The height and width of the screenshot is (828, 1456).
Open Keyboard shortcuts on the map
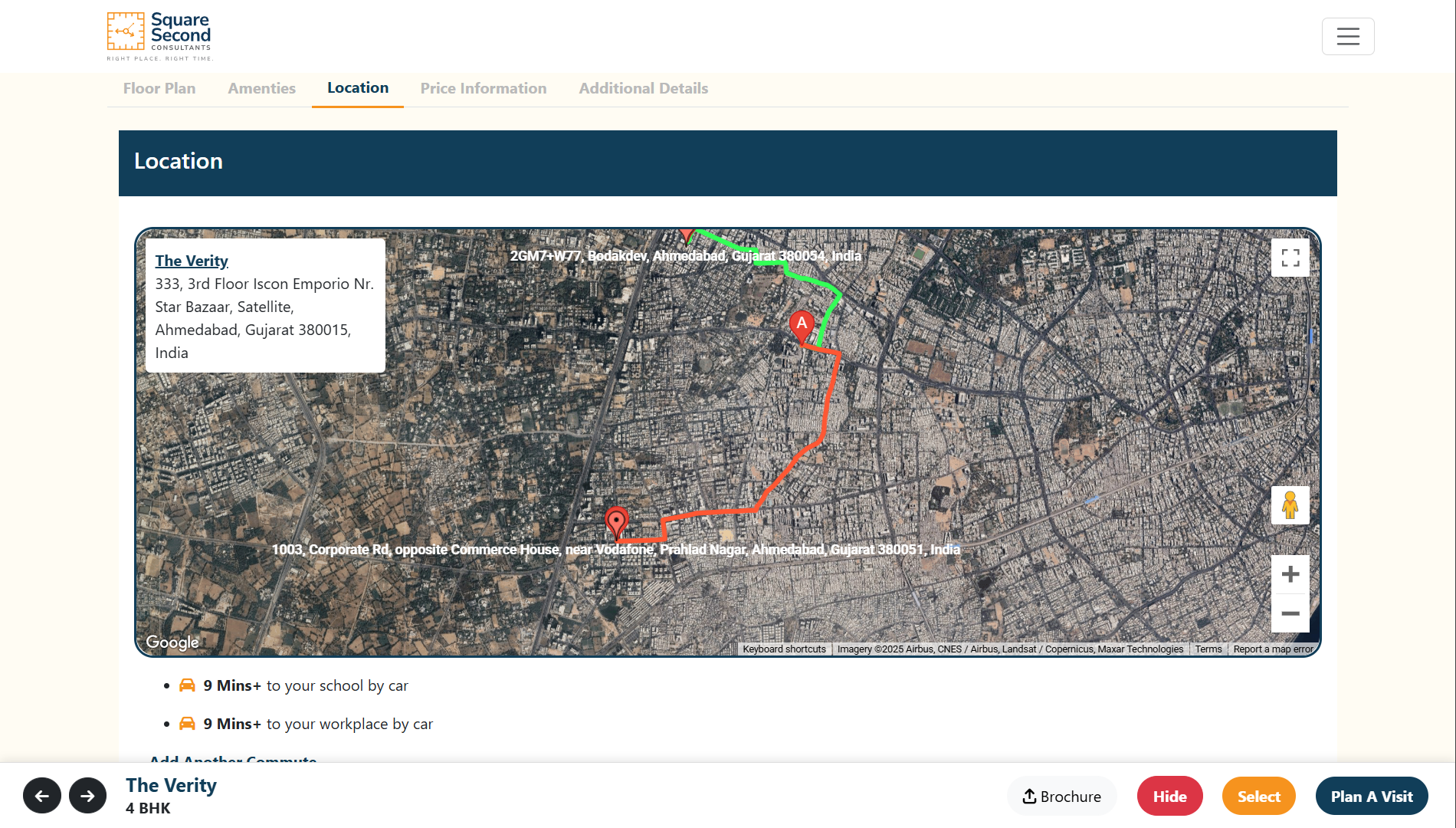[784, 649]
